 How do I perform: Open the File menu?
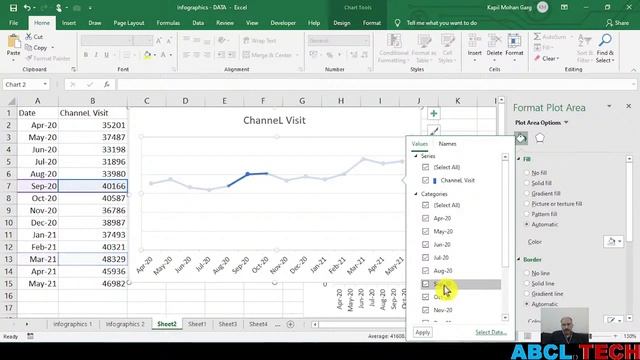(13, 23)
